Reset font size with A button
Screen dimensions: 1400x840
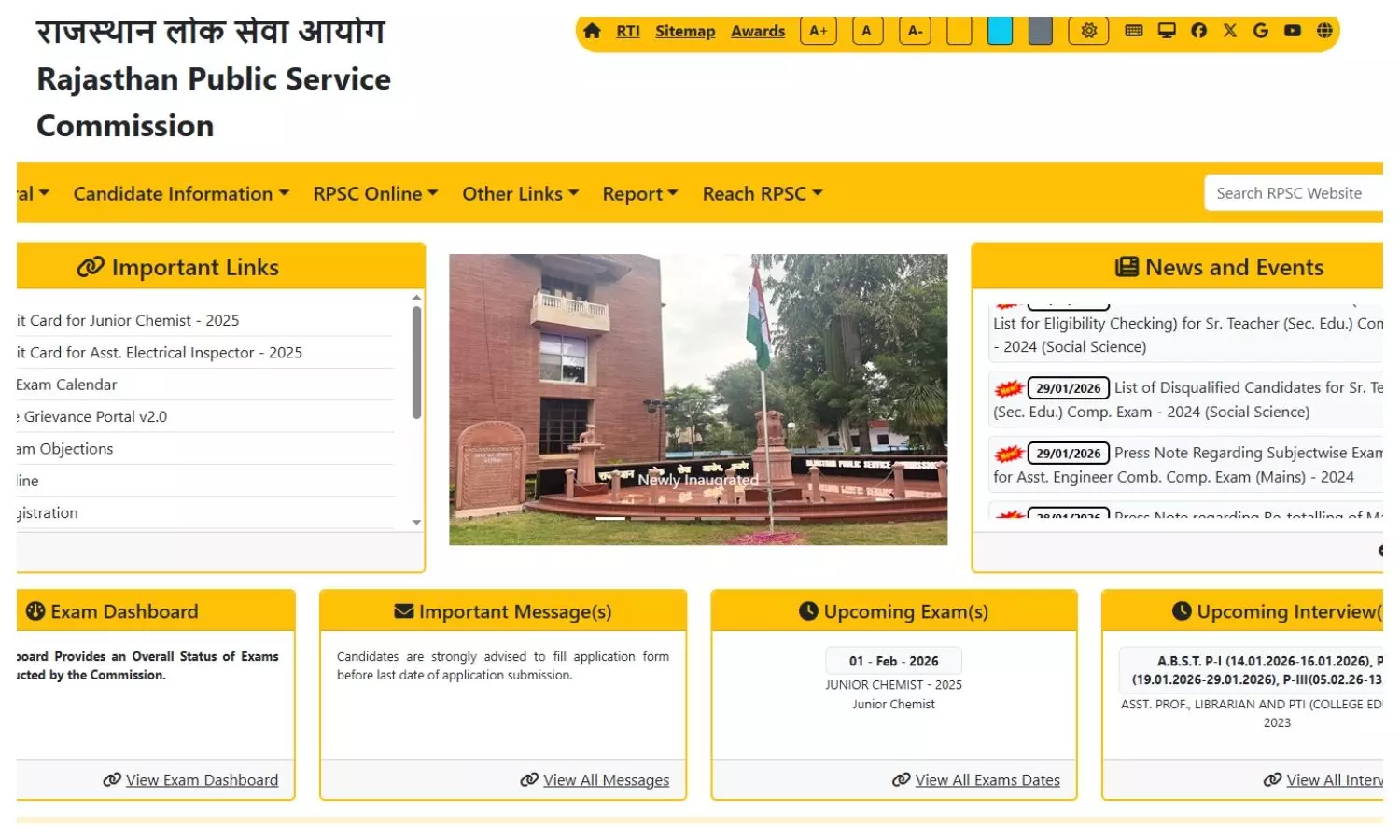click(x=867, y=31)
